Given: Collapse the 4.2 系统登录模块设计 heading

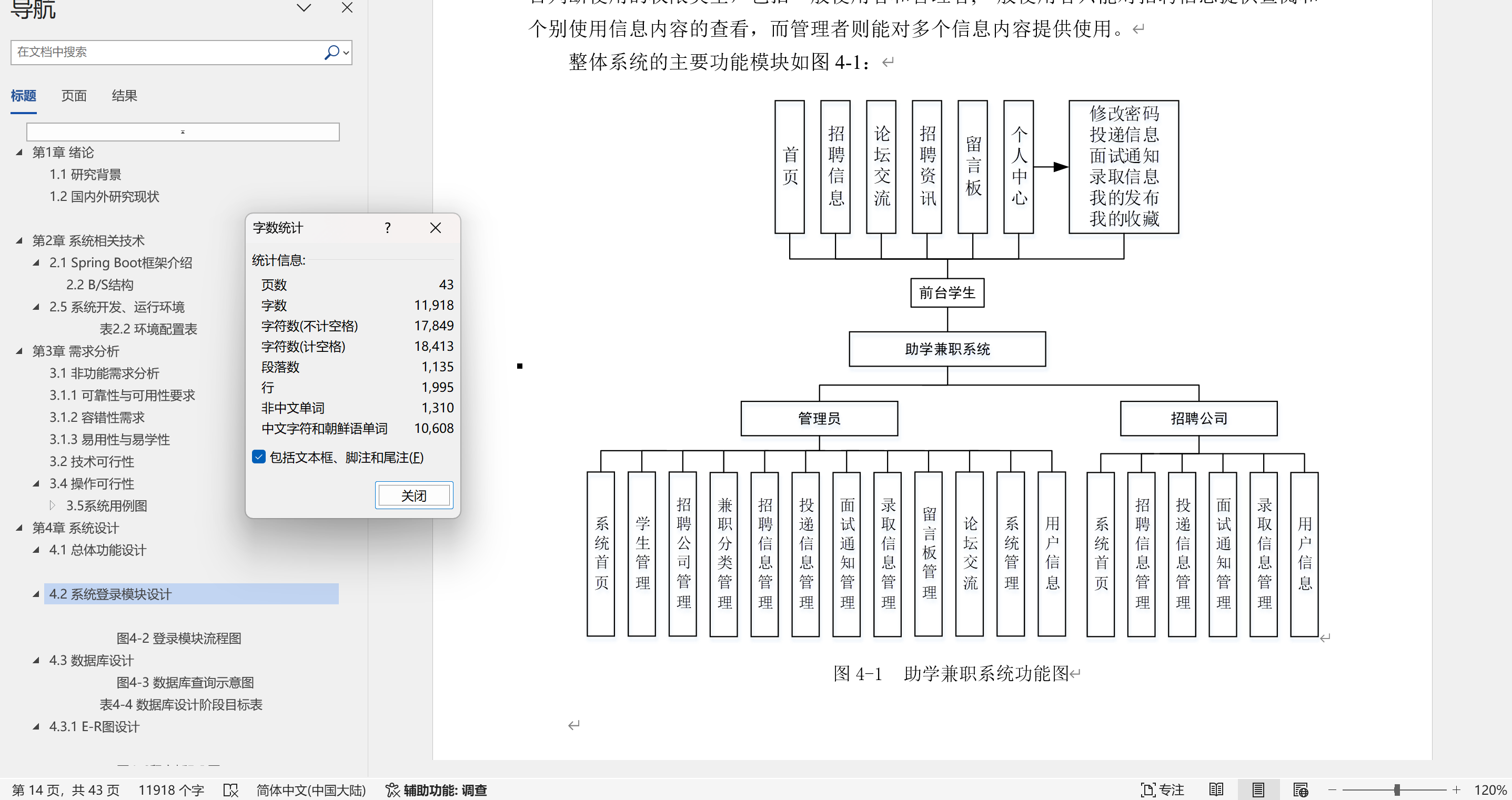Looking at the screenshot, I should (36, 594).
